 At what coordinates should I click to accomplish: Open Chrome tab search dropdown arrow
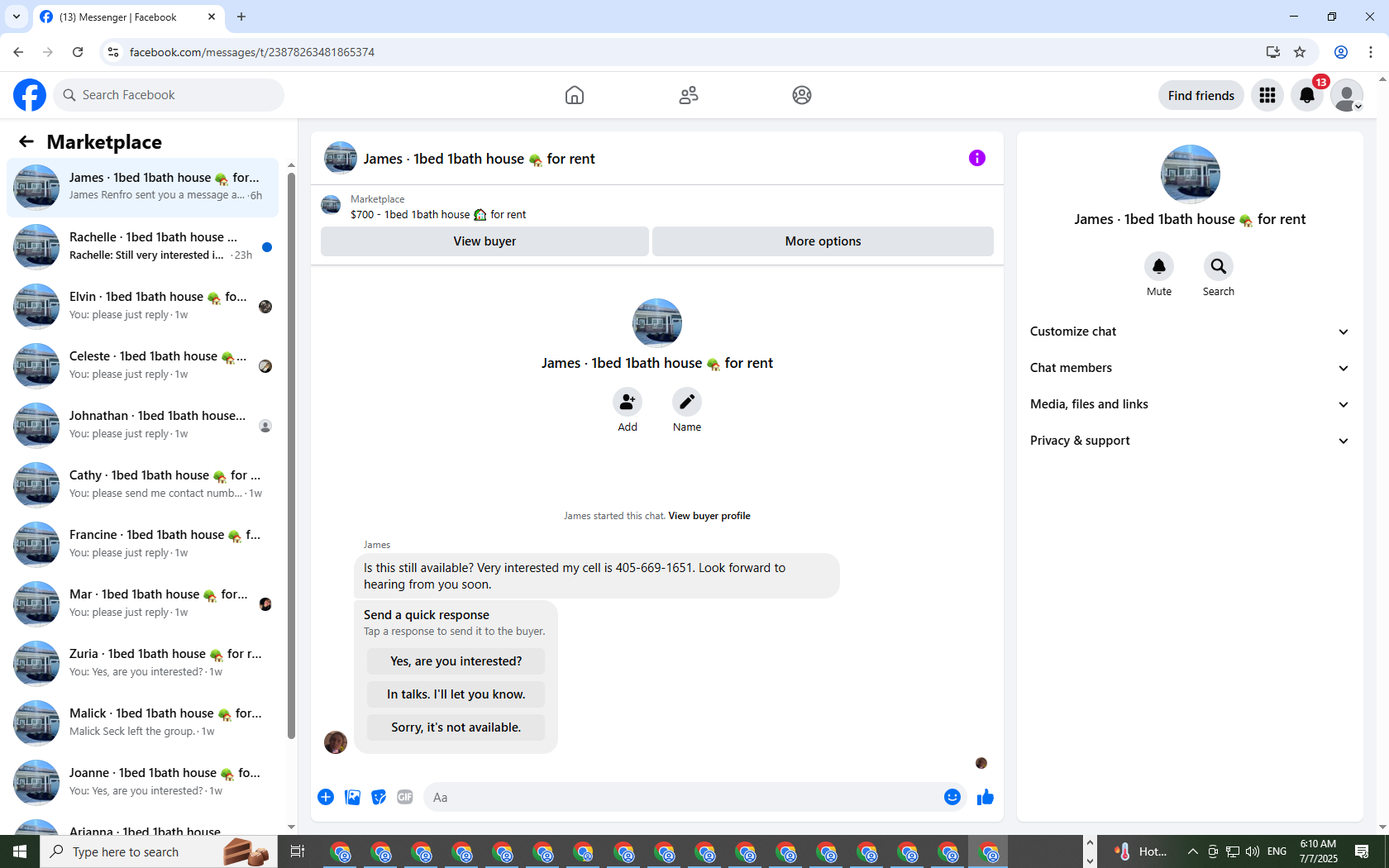click(x=17, y=17)
